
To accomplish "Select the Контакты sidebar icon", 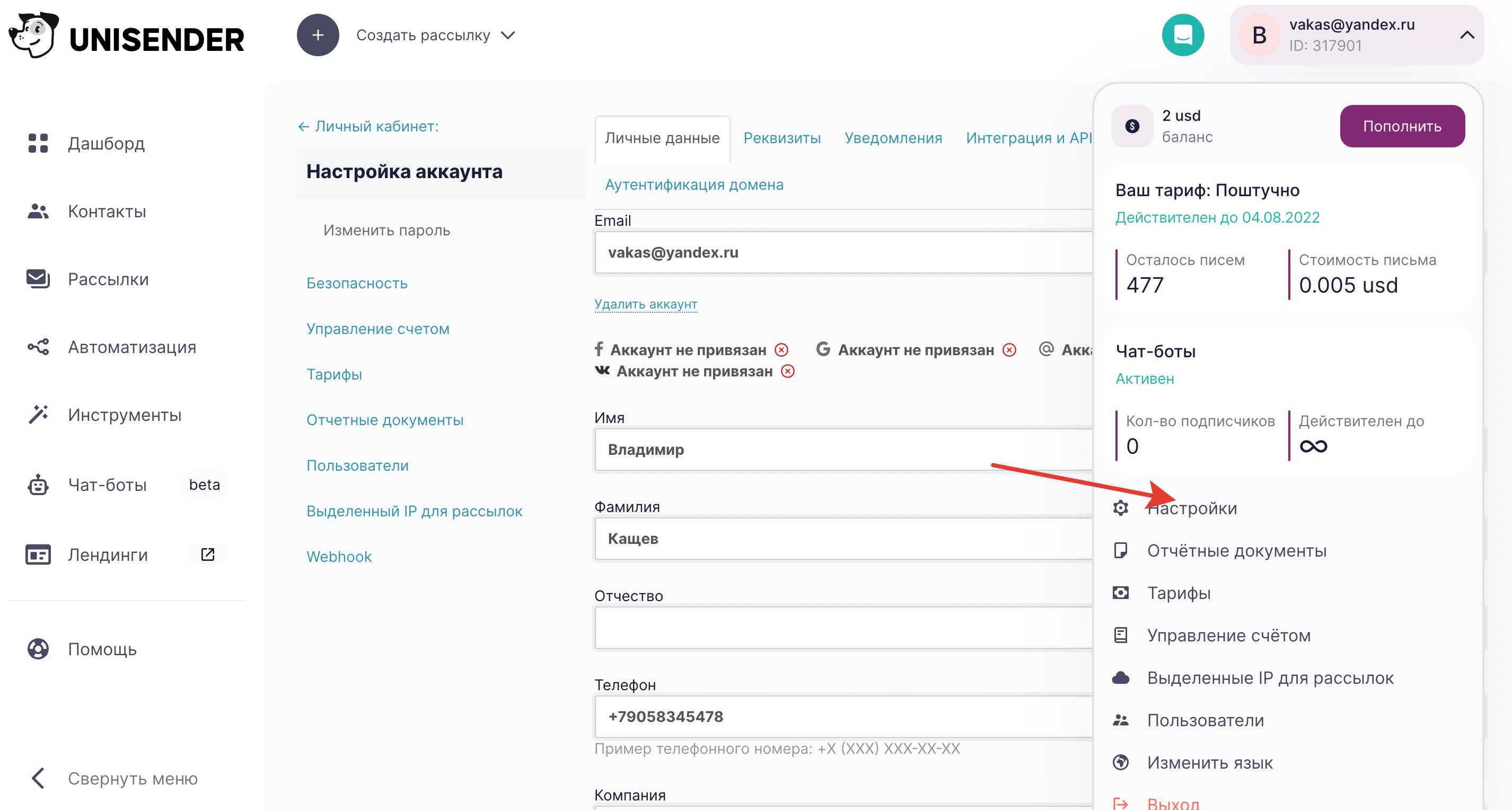I will pos(38,212).
